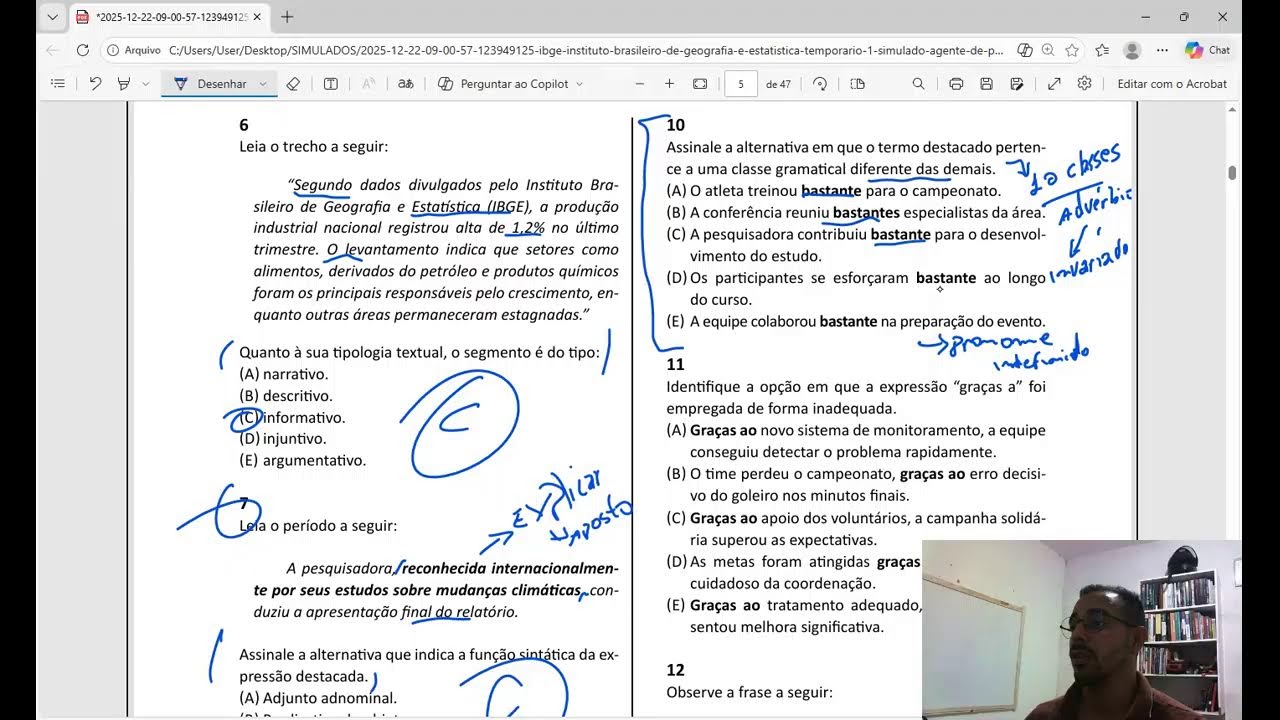This screenshot has height=720, width=1280.
Task: Click question number 11 heading
Action: 675,364
